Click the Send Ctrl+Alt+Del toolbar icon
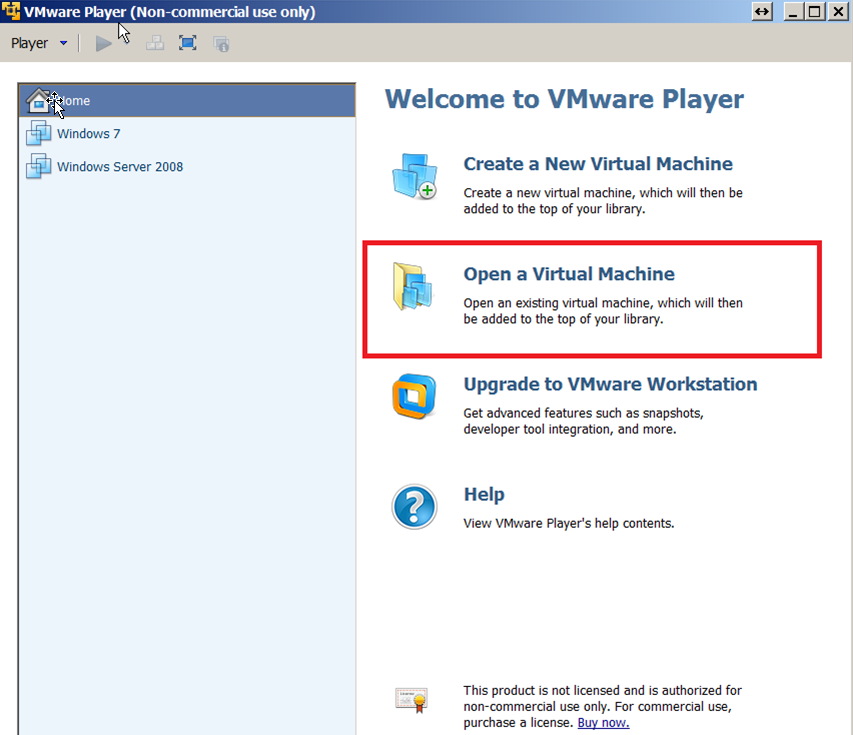This screenshot has height=735, width=853. [155, 43]
